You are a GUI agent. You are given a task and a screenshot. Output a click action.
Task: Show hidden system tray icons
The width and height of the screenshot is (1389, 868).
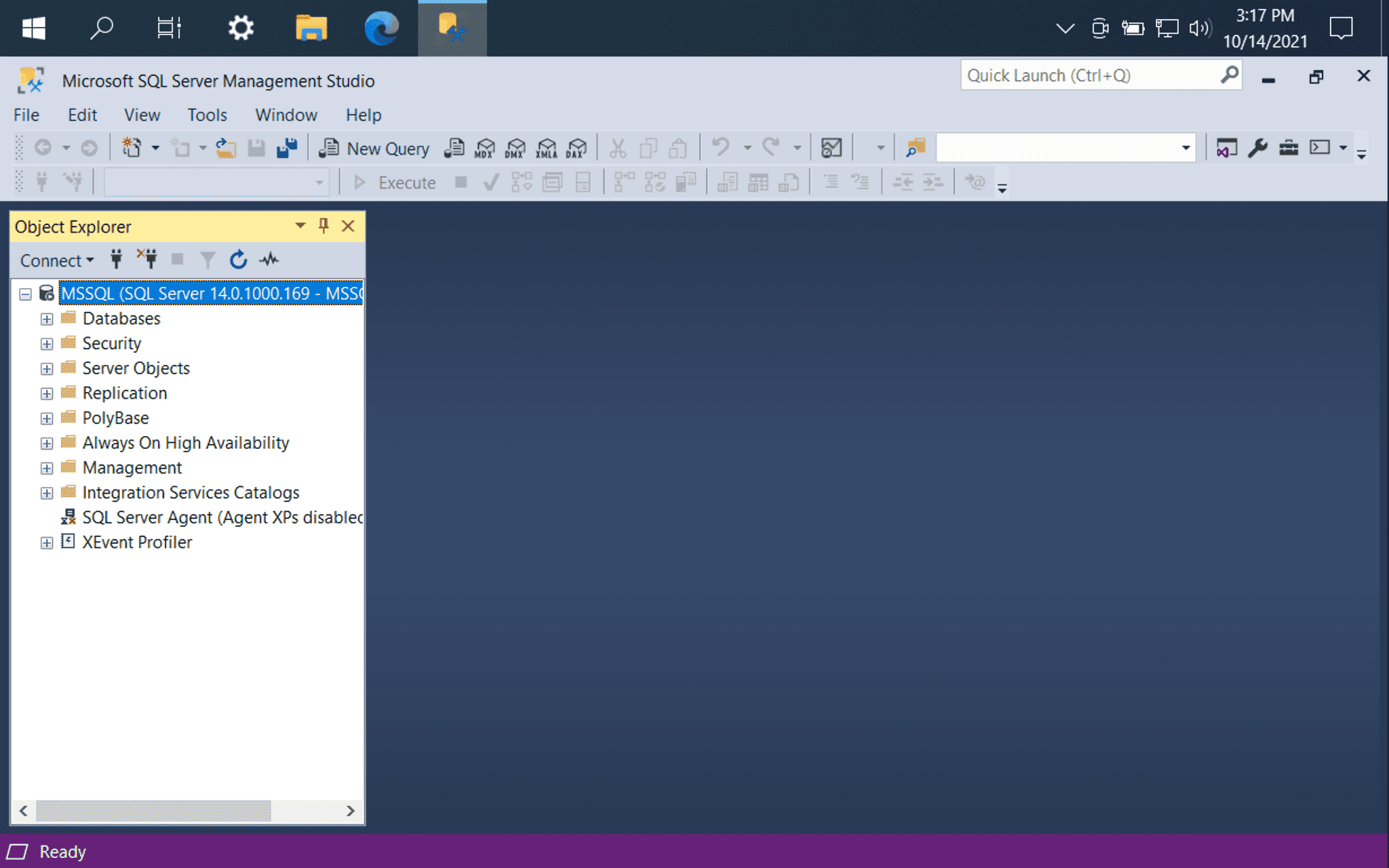(1065, 28)
